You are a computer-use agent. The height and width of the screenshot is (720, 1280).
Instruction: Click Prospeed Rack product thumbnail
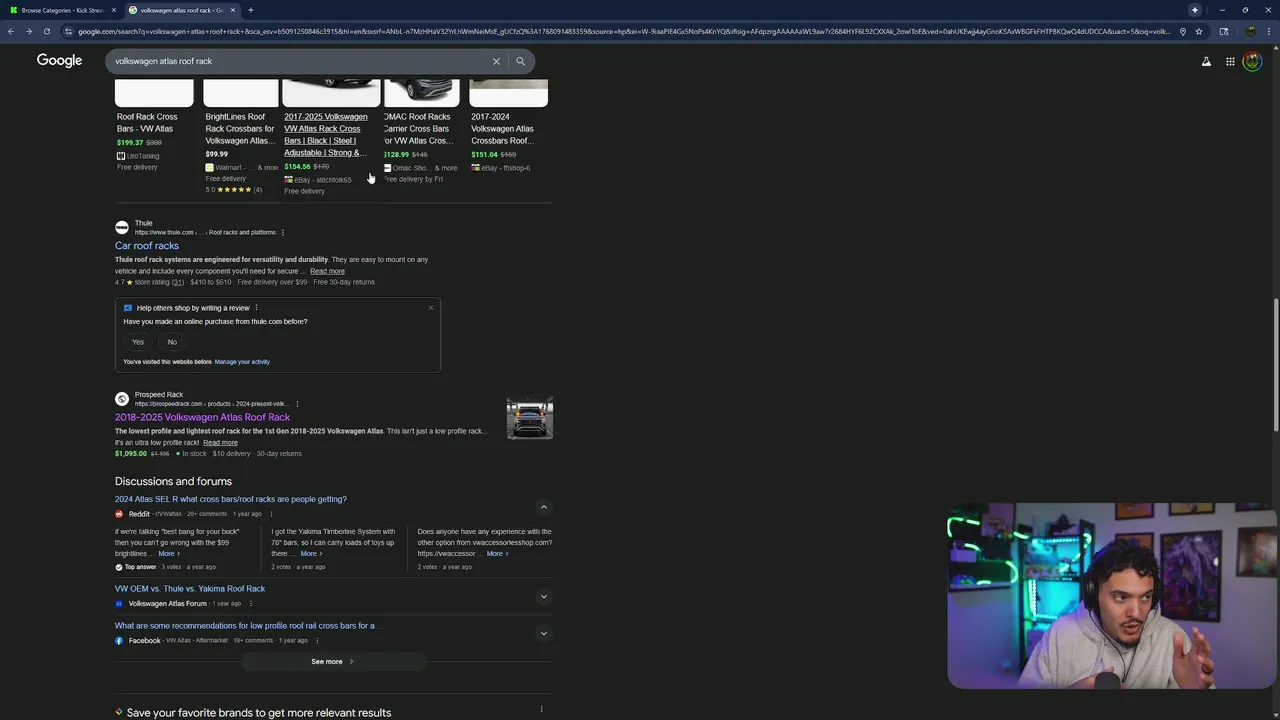click(x=530, y=418)
